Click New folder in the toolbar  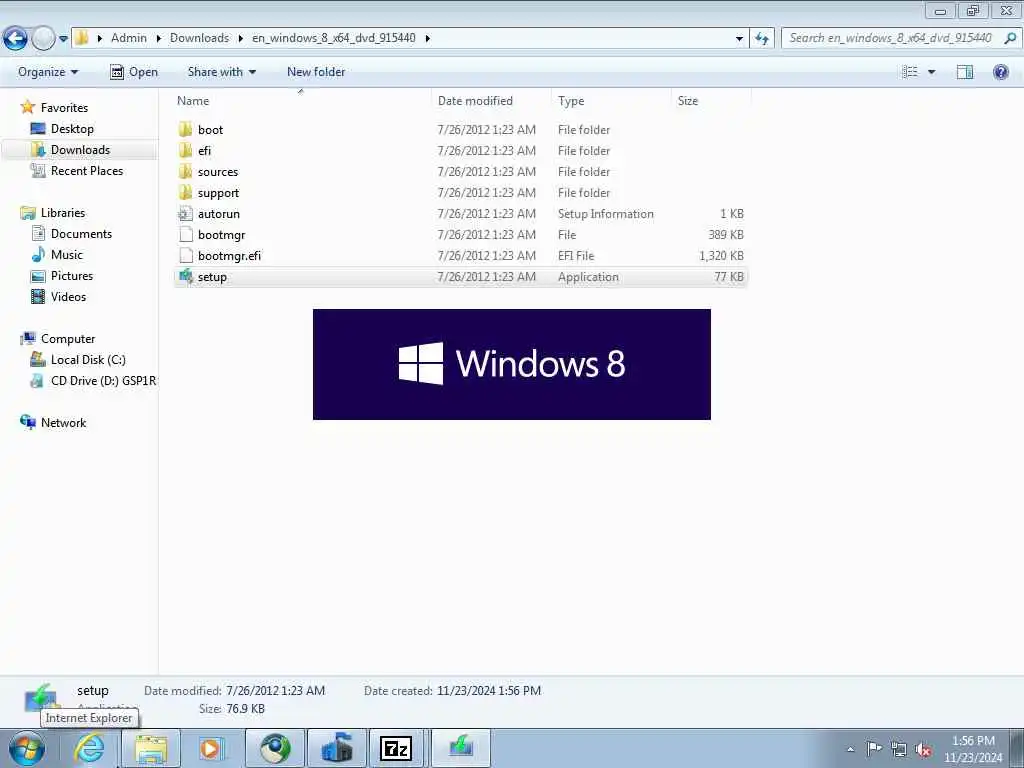pyautogui.click(x=316, y=72)
